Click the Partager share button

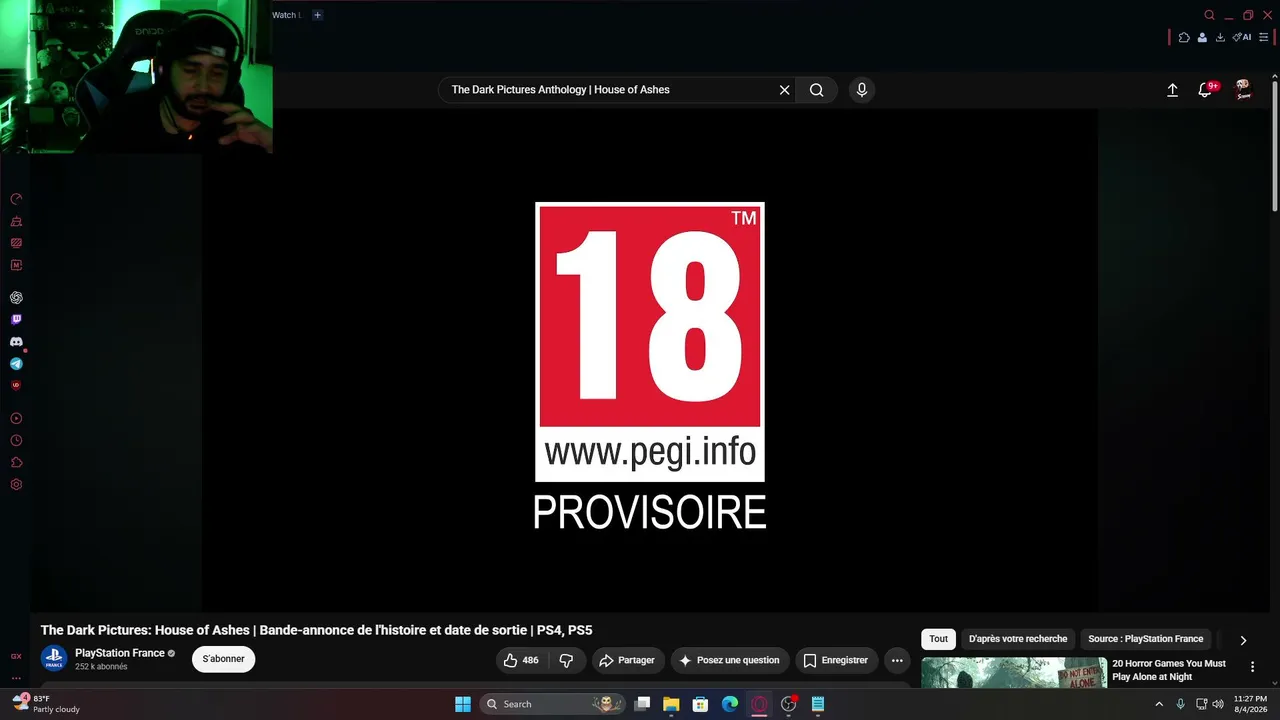point(627,660)
